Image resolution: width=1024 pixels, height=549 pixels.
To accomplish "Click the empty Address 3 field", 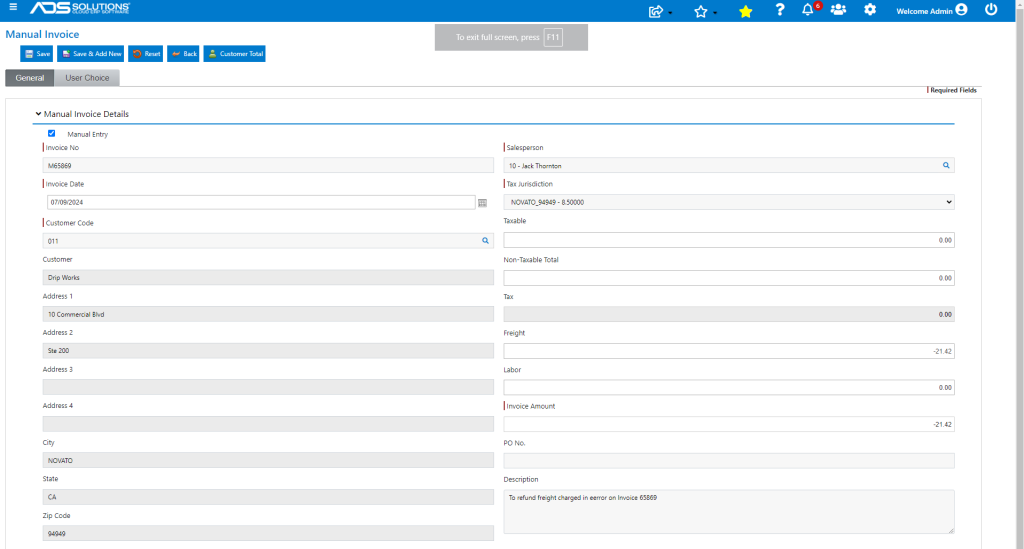I will [268, 387].
